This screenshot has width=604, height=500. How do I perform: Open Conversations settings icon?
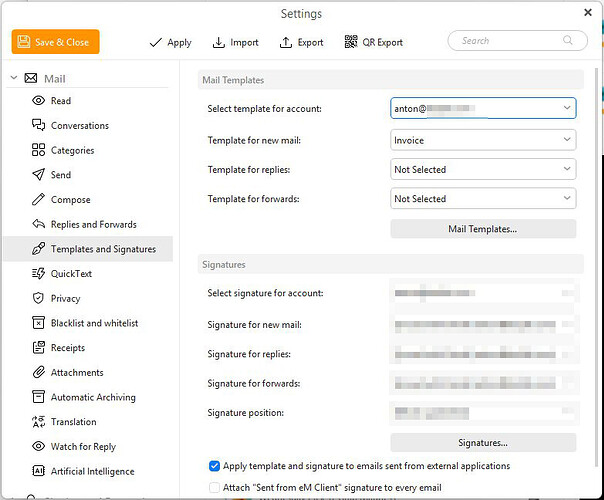[39, 126]
